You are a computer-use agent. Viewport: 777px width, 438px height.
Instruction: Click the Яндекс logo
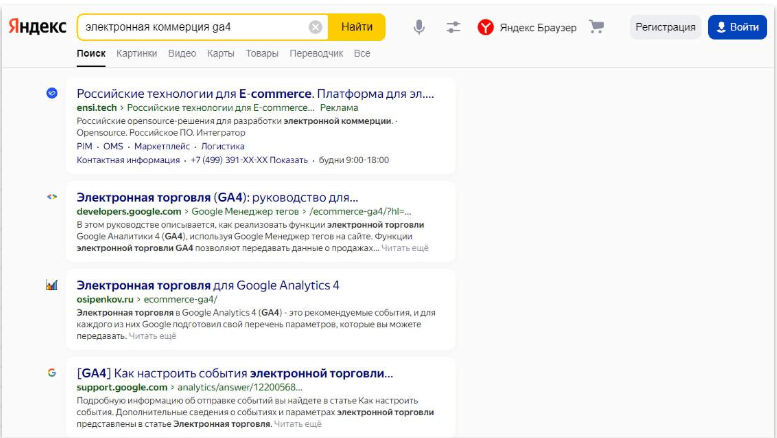(37, 27)
